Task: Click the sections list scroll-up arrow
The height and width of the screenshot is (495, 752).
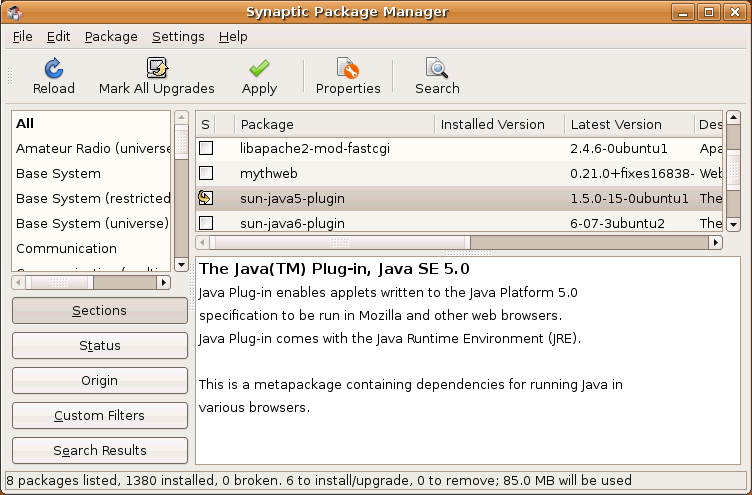Action: coord(181,117)
